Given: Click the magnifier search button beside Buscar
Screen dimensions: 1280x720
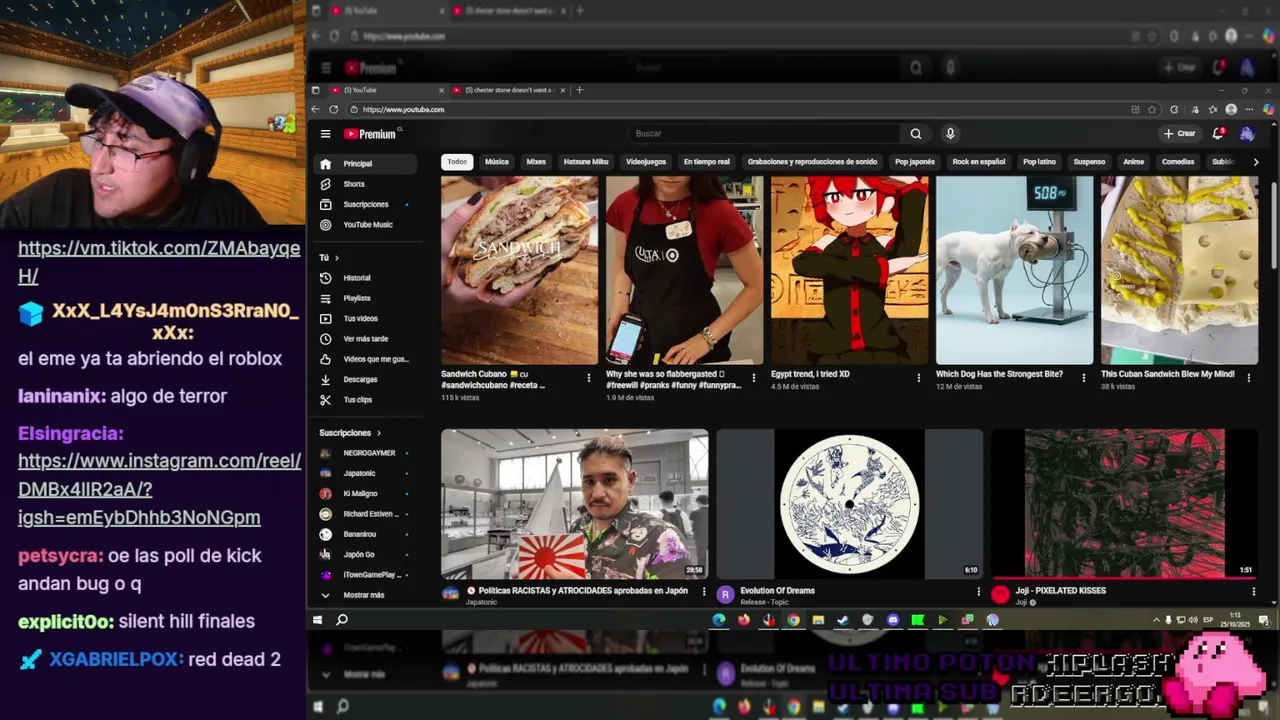Looking at the screenshot, I should (x=916, y=134).
